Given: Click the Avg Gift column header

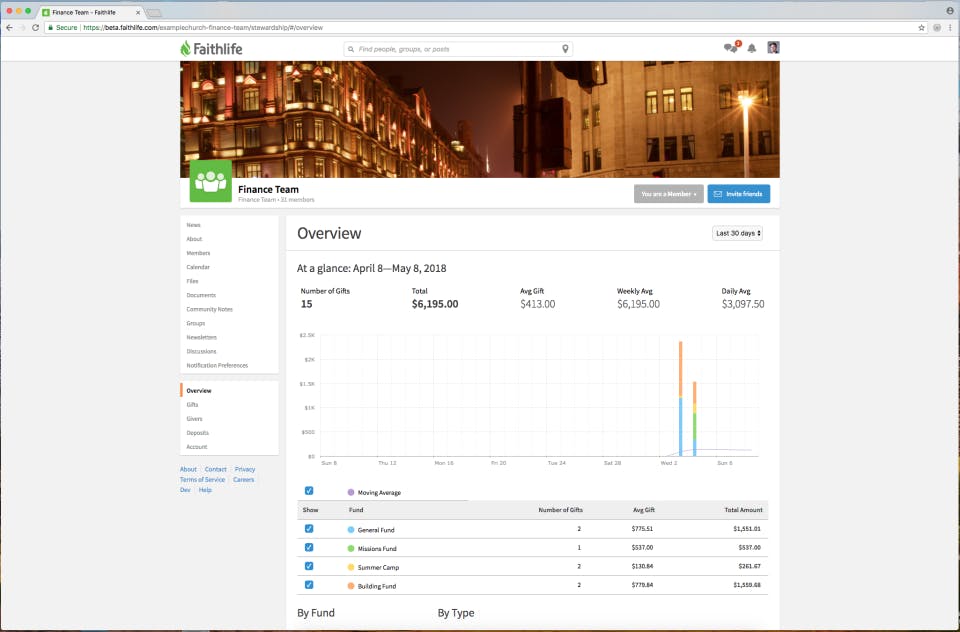Looking at the screenshot, I should coord(644,510).
